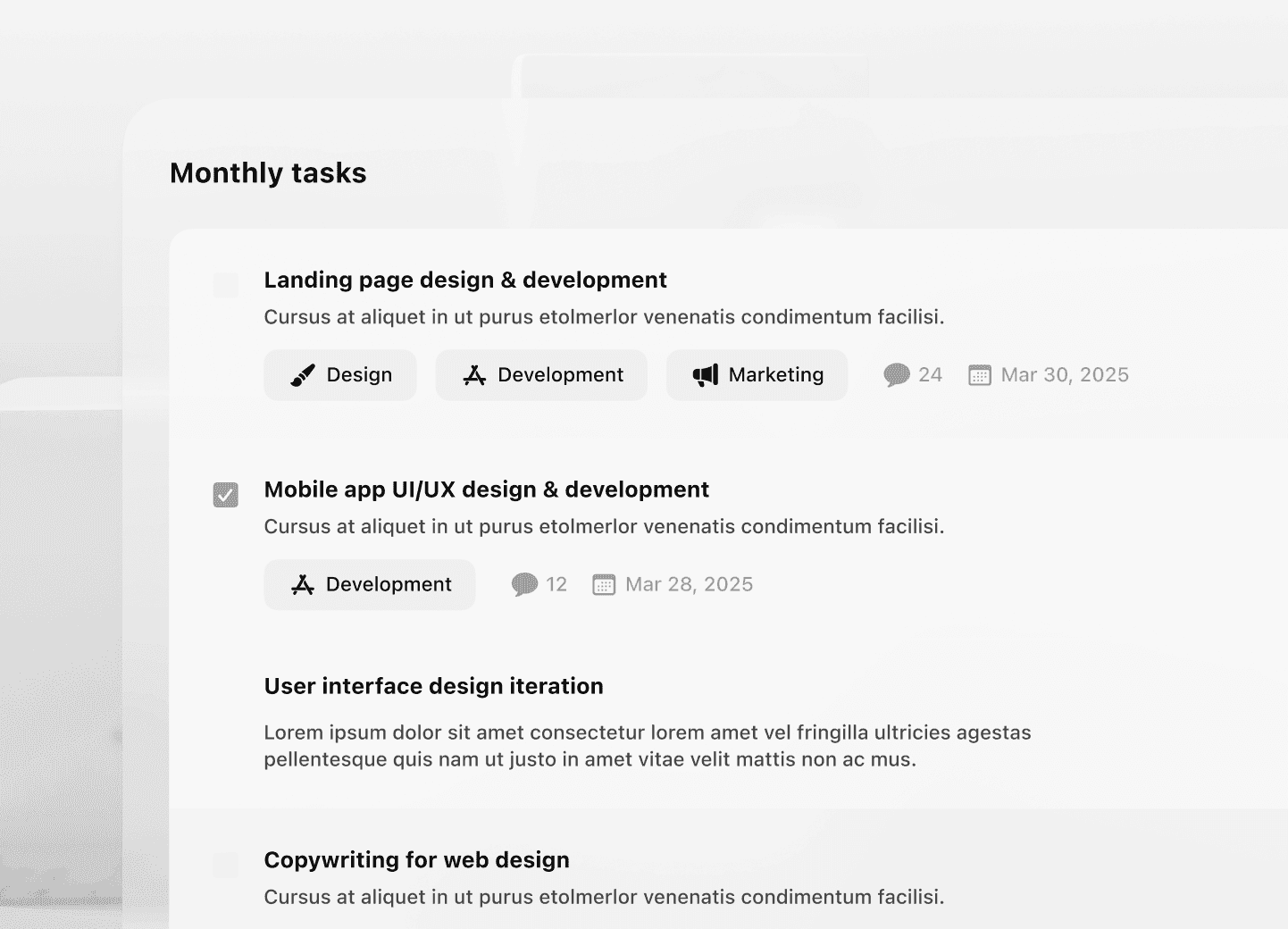
Task: Click the Monthly tasks heading
Action: pos(268,173)
